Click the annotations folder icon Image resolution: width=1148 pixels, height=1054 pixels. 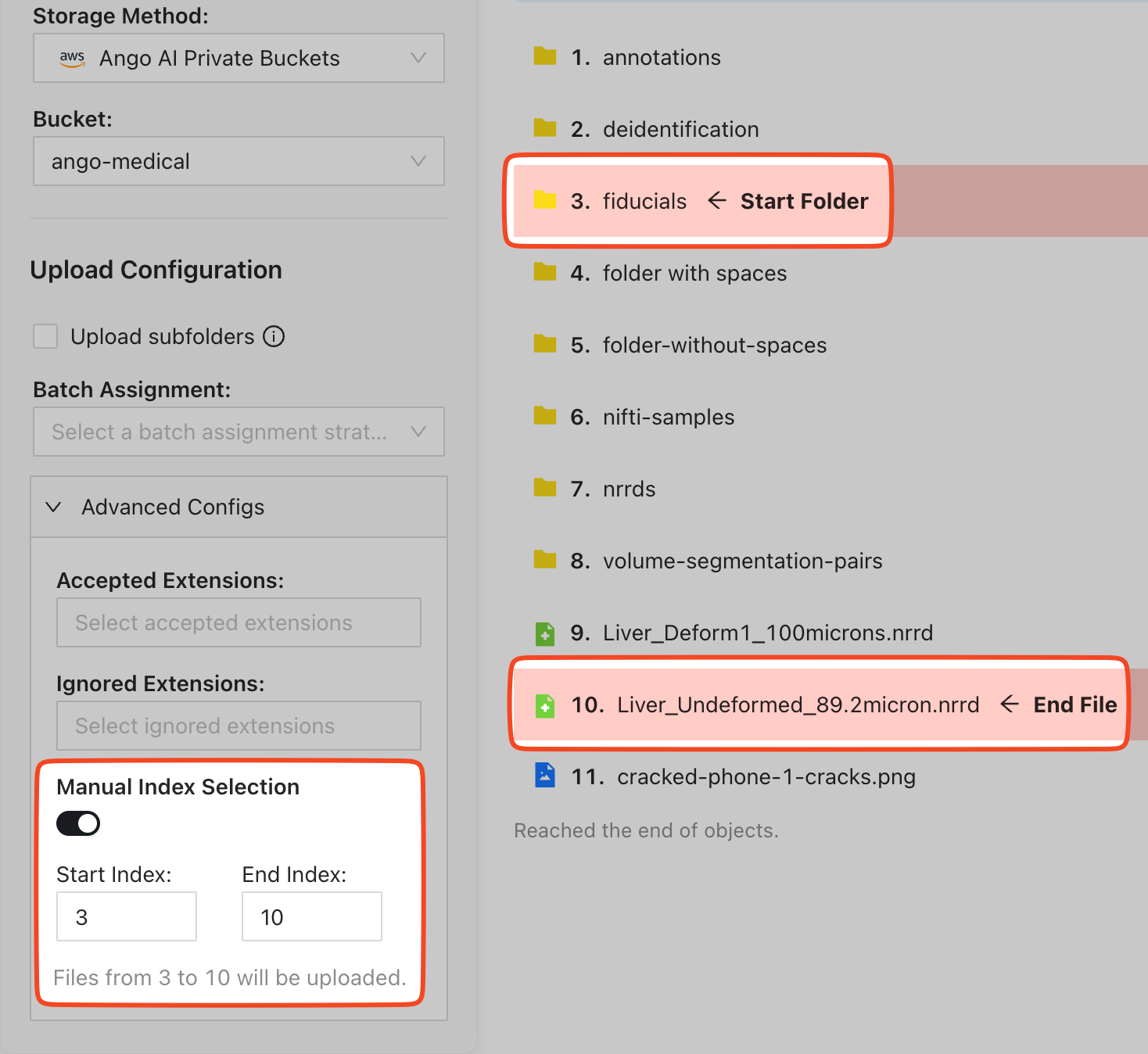point(544,56)
